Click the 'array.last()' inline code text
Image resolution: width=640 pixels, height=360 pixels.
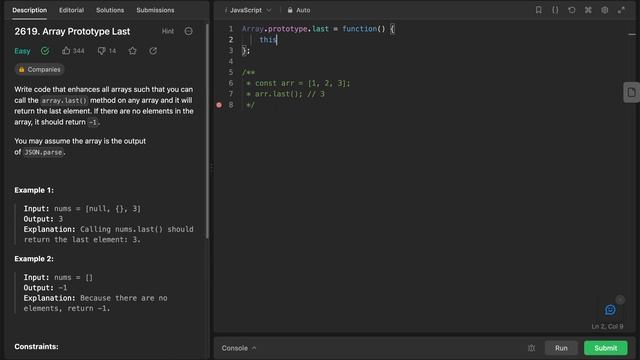pyautogui.click(x=64, y=100)
